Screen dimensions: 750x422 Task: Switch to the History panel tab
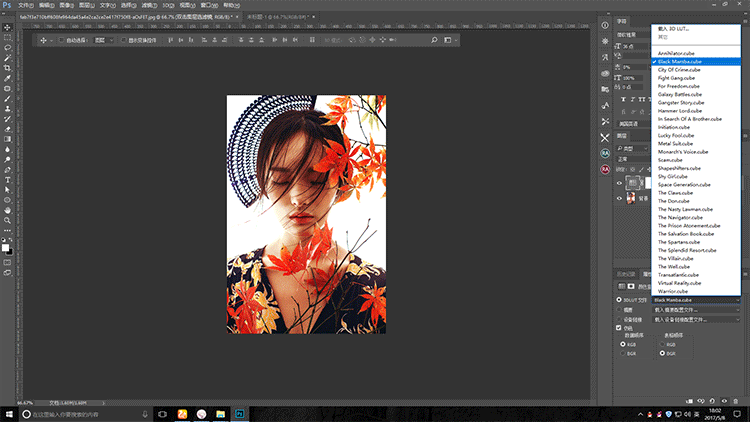tap(626, 274)
